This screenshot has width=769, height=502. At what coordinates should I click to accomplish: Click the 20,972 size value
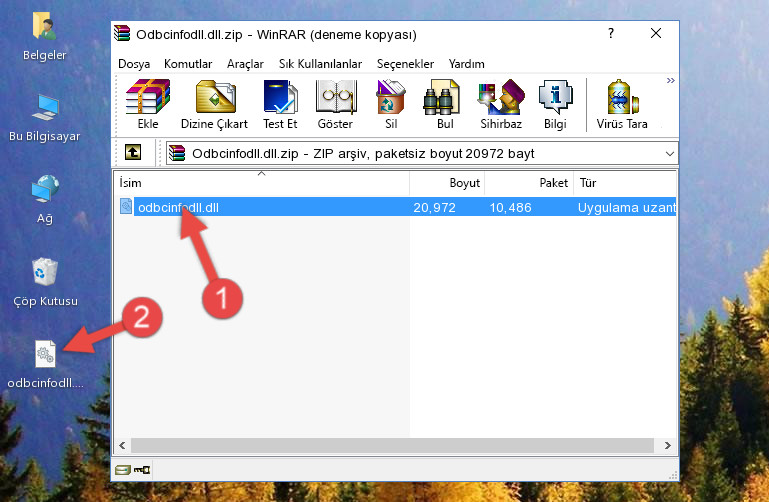435,207
